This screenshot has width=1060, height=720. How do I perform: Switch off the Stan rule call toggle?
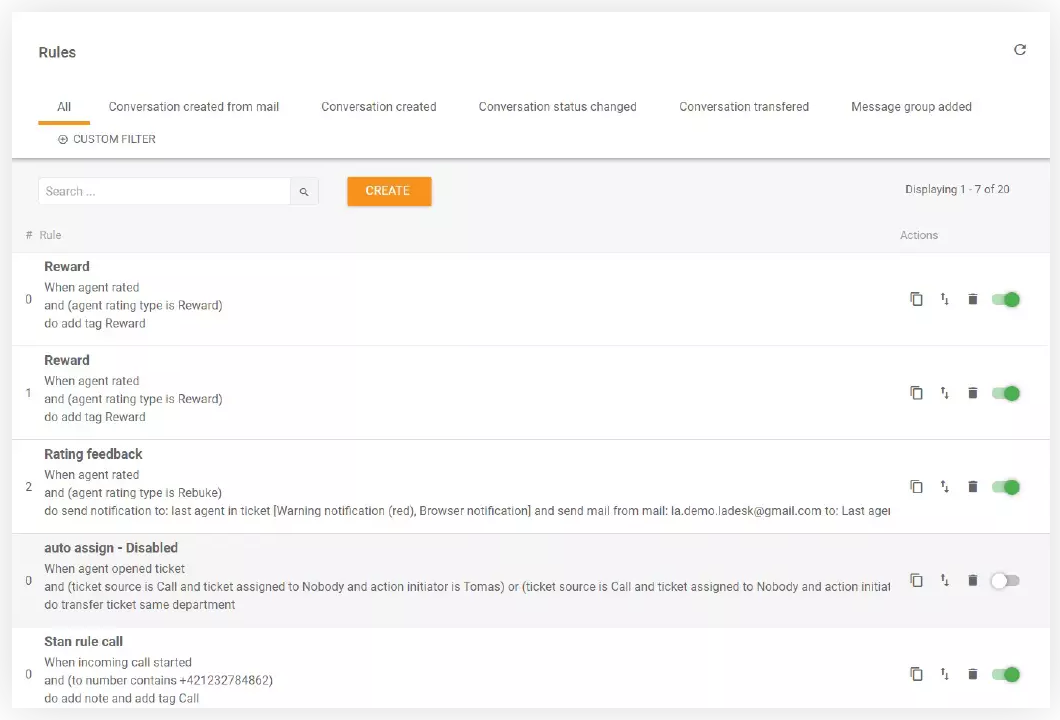pos(1005,674)
